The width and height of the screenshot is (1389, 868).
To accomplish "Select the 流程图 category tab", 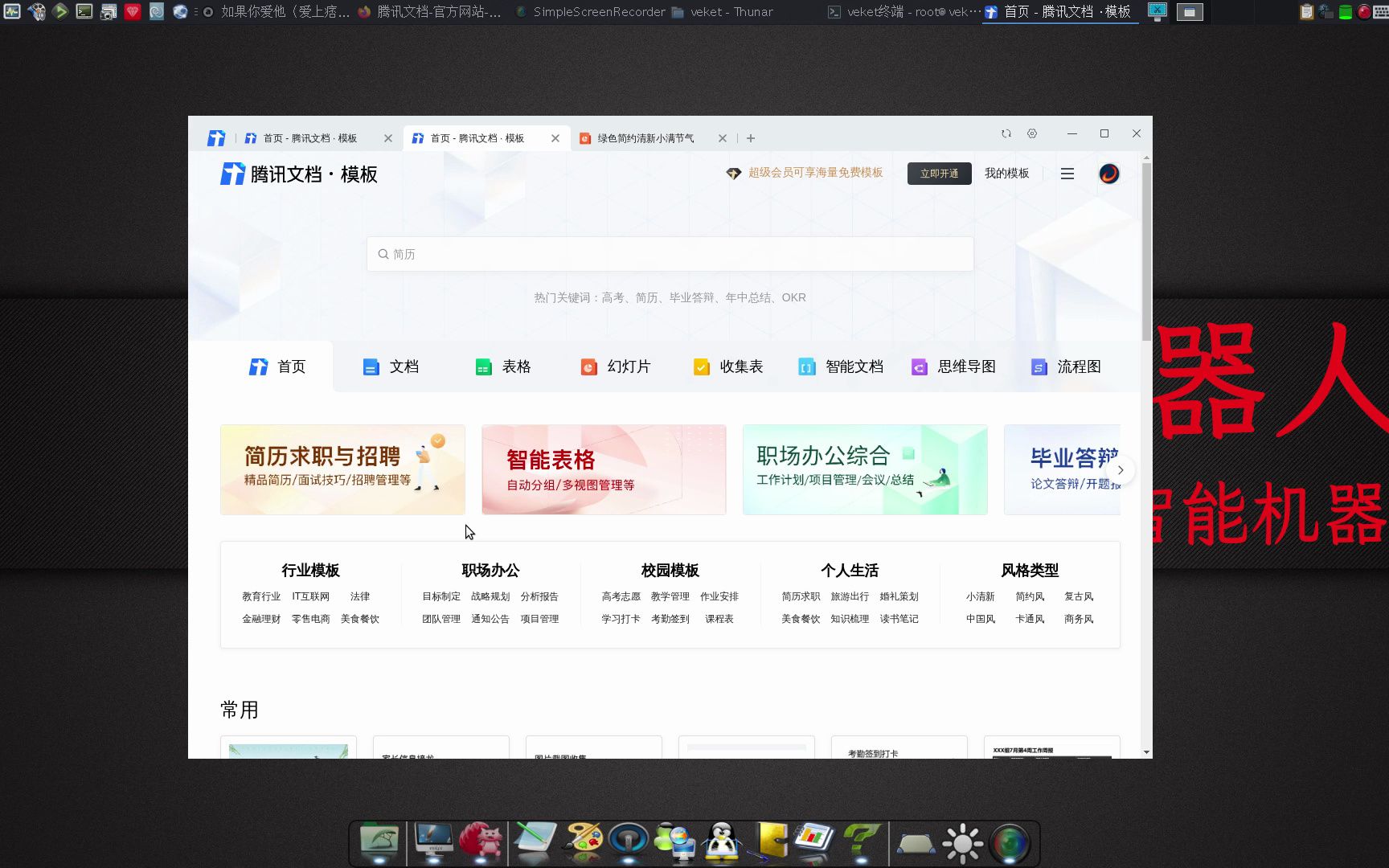I will tap(1066, 366).
